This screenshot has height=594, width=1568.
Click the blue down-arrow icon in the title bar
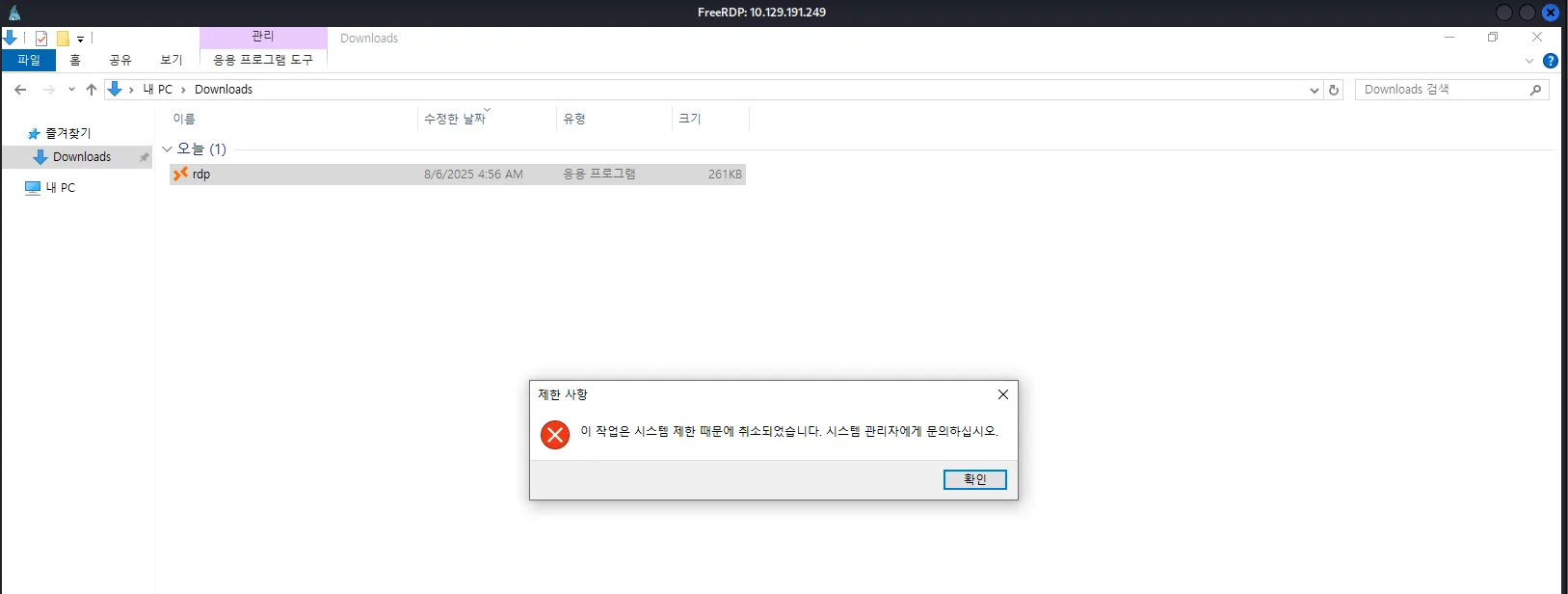pyautogui.click(x=10, y=39)
